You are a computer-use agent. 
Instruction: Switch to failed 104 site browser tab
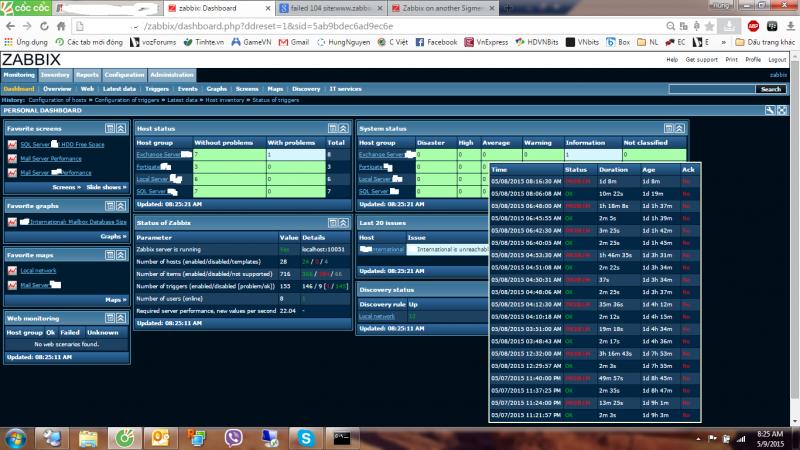(x=332, y=8)
